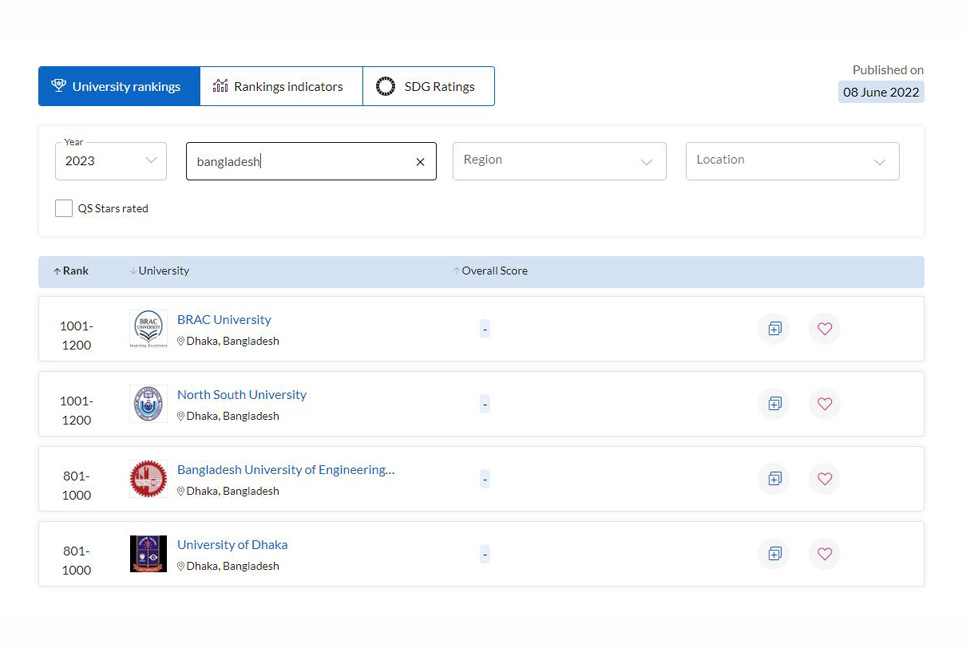Favorite University of Dhaka heart icon
The width and height of the screenshot is (966, 648).
coord(824,554)
